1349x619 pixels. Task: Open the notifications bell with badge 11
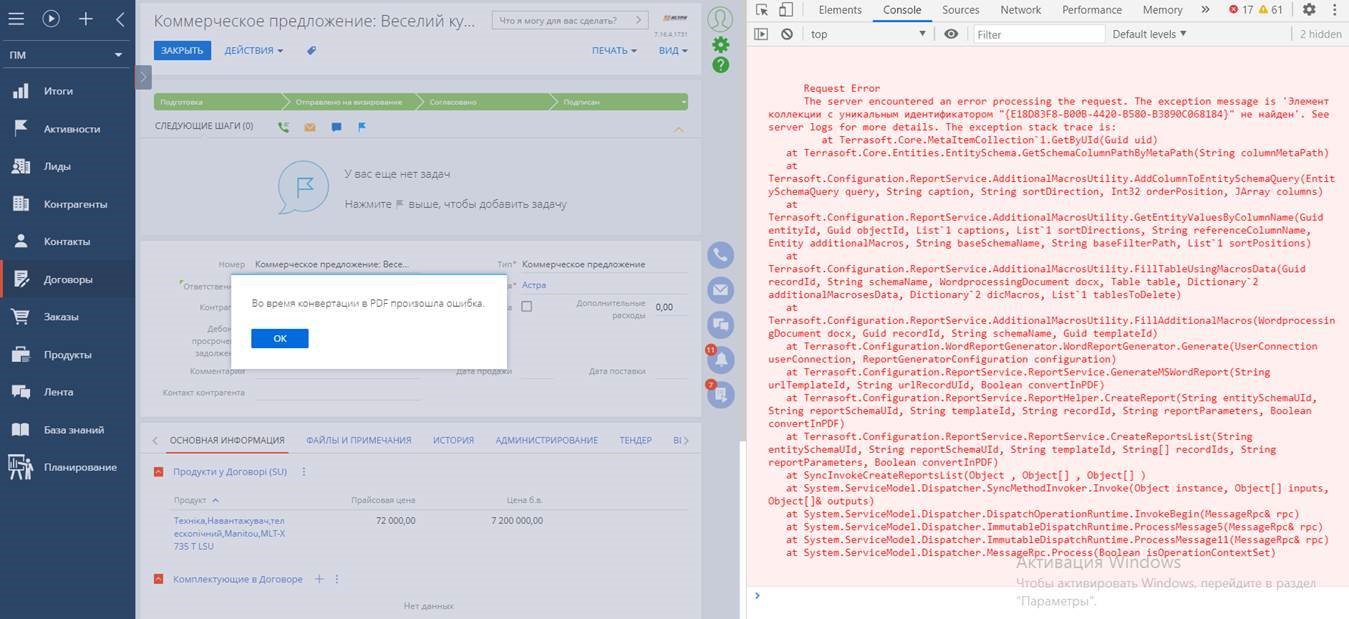click(720, 358)
